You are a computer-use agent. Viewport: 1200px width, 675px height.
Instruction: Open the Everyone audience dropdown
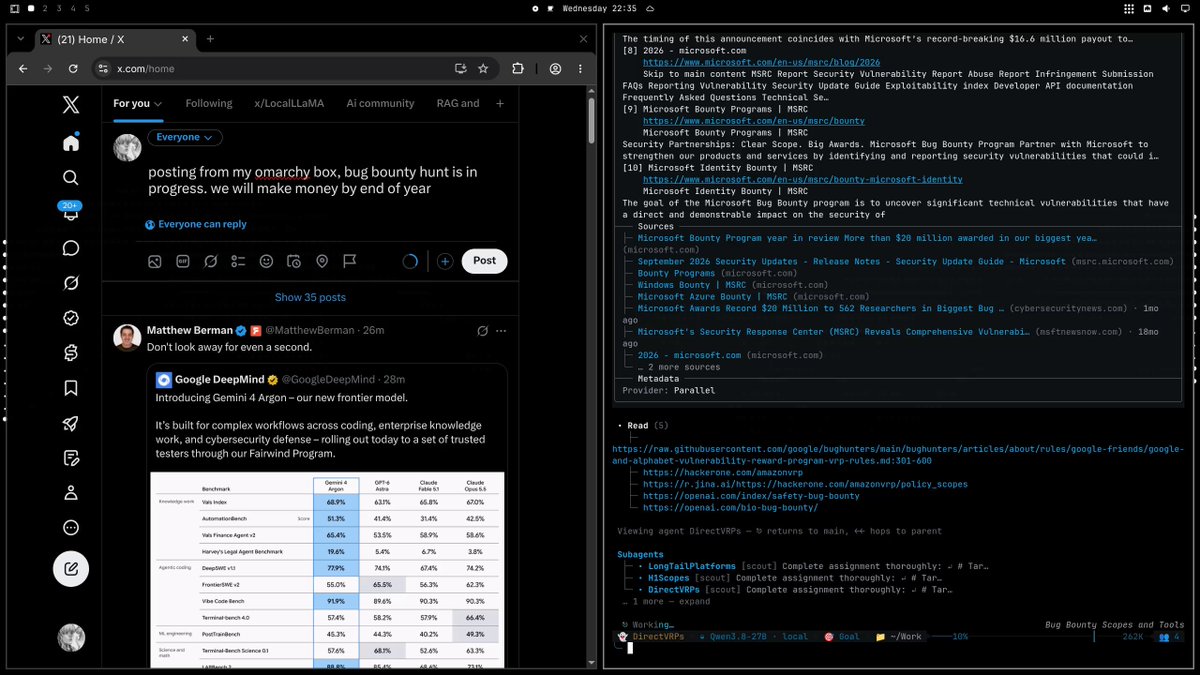pyautogui.click(x=185, y=137)
